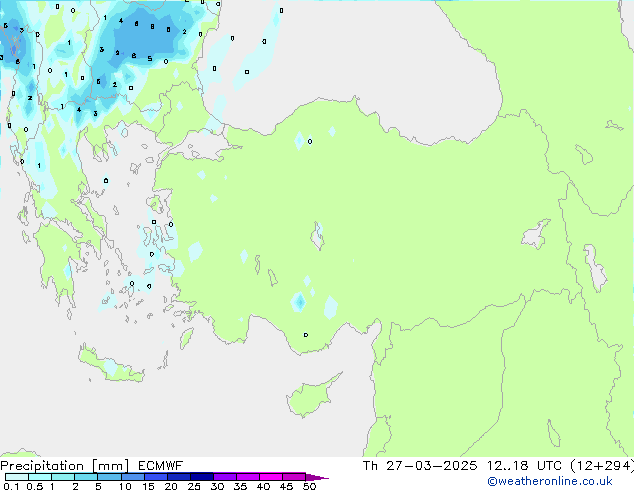Click the "20" legend scale label
This screenshot has width=634, height=490.
[x=171, y=486]
